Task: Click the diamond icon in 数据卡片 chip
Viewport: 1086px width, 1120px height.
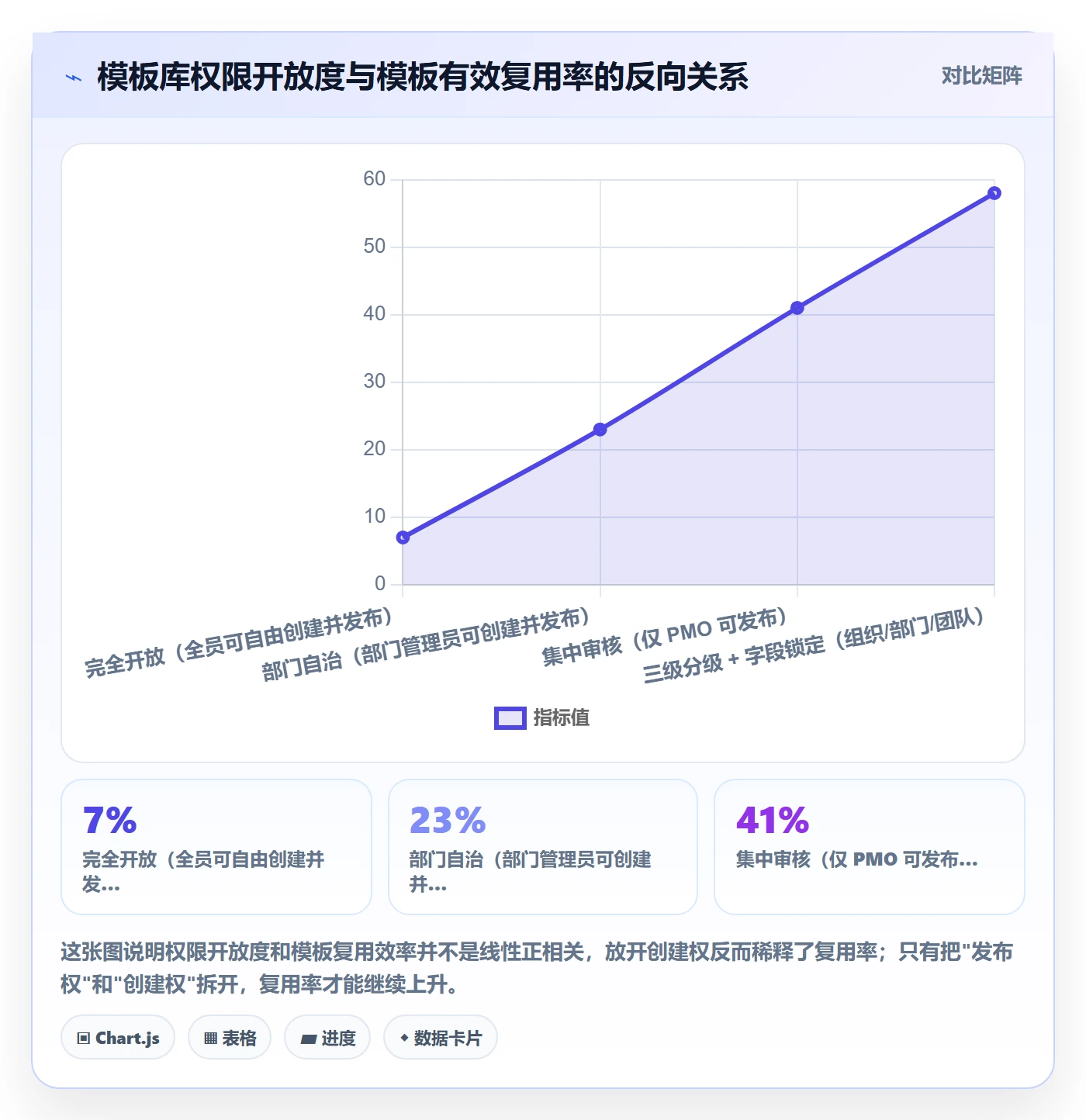Action: pyautogui.click(x=404, y=1038)
